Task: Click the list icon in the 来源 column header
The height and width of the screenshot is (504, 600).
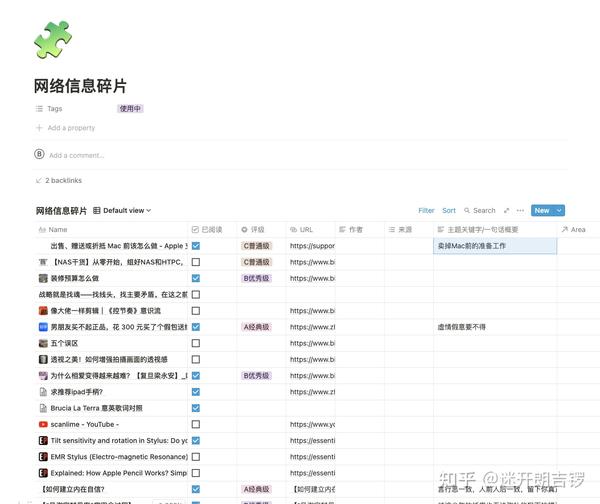Action: point(391,230)
